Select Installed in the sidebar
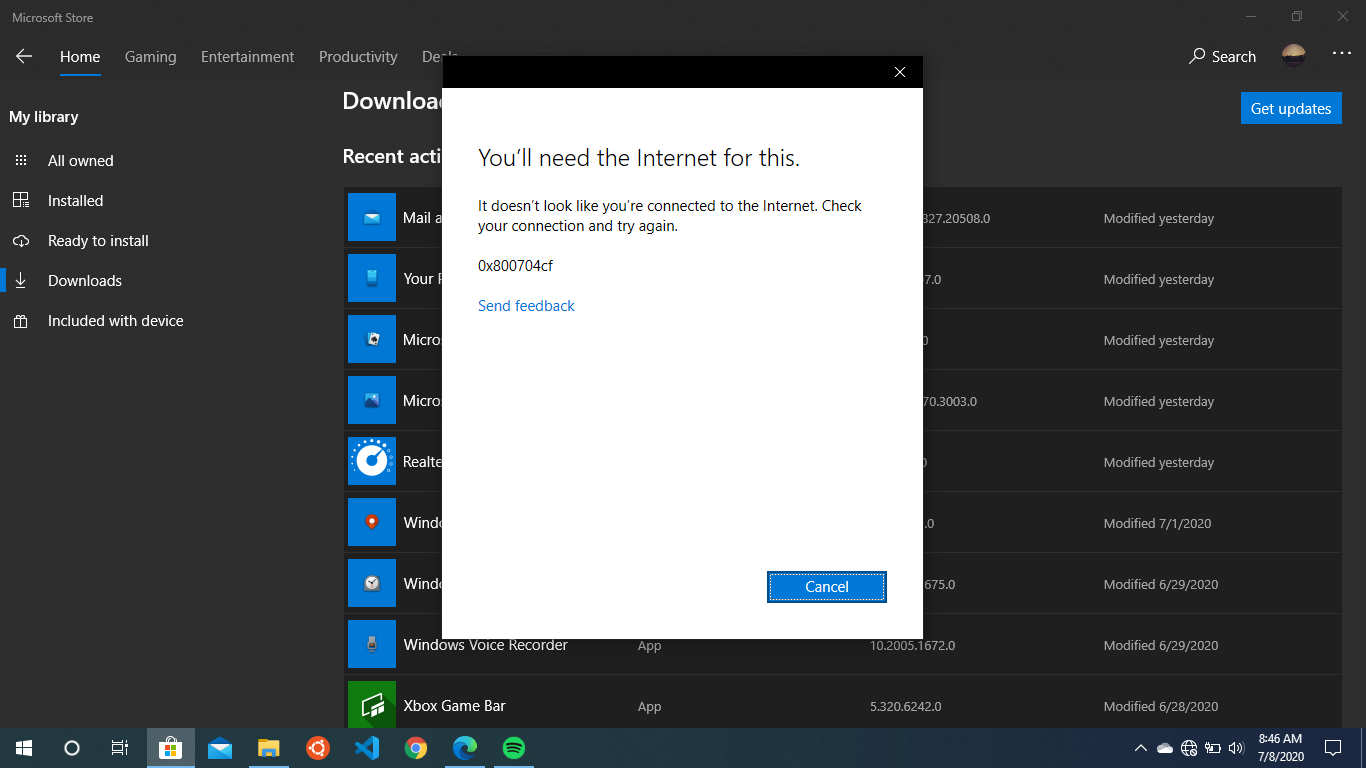Viewport: 1366px width, 768px height. [x=76, y=201]
